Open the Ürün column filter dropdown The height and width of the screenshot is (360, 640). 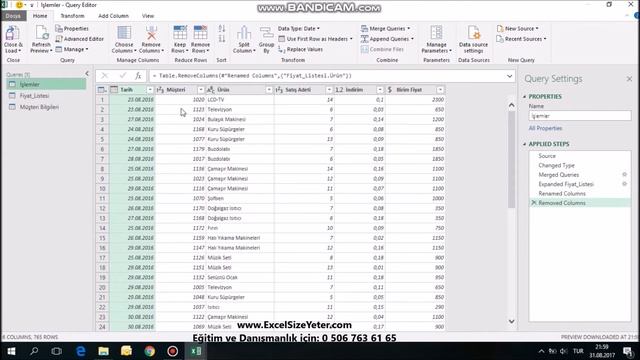(269, 89)
